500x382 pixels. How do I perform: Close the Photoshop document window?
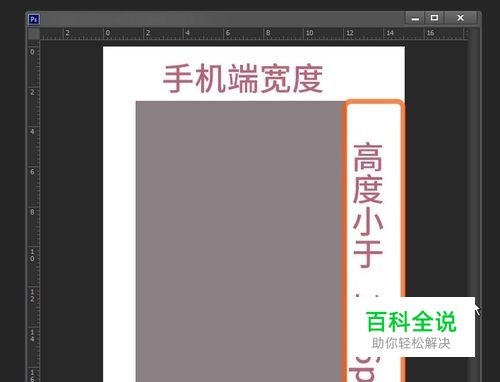click(460, 18)
